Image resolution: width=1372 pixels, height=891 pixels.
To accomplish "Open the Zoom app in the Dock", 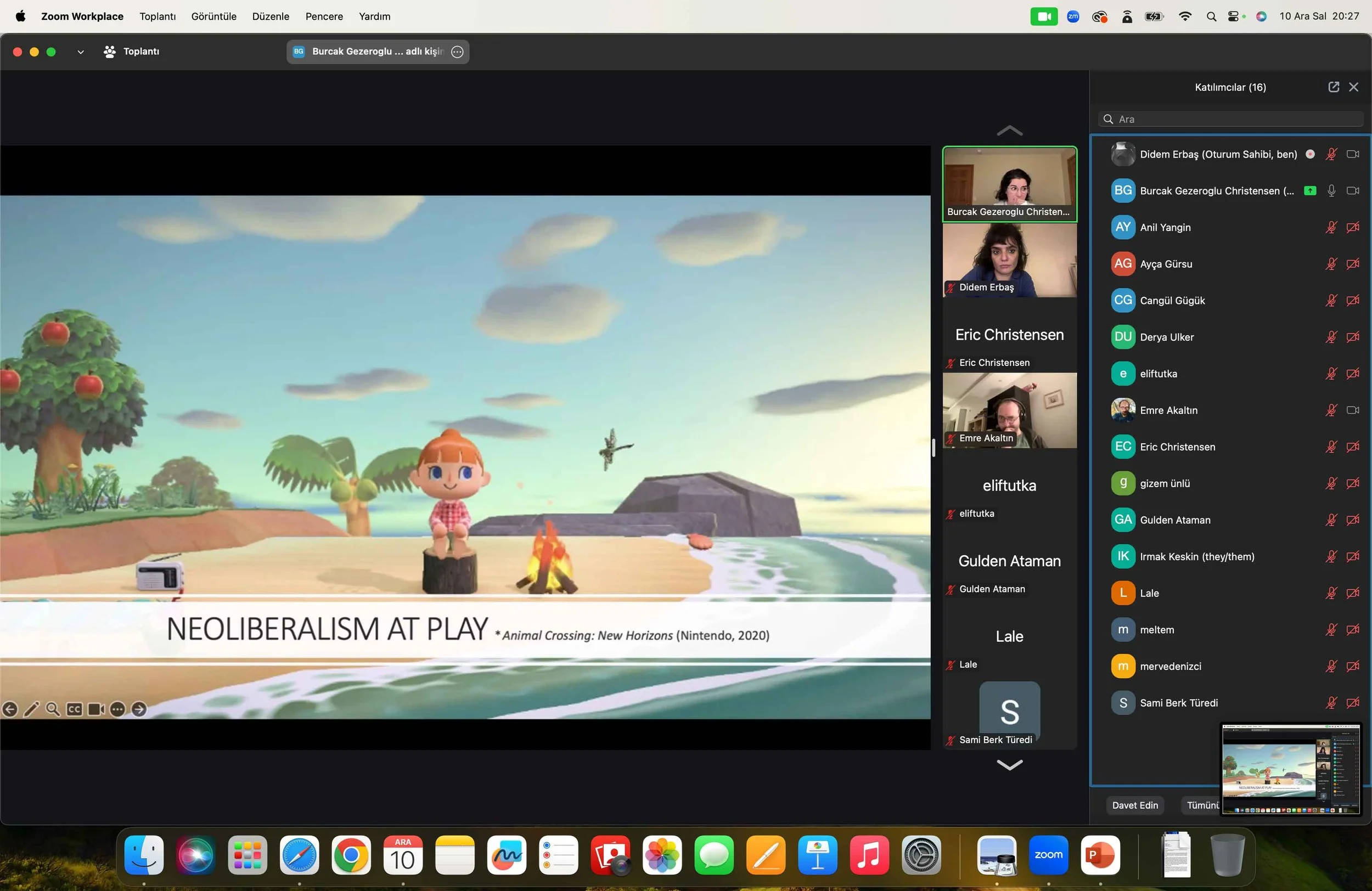I will pos(1048,855).
